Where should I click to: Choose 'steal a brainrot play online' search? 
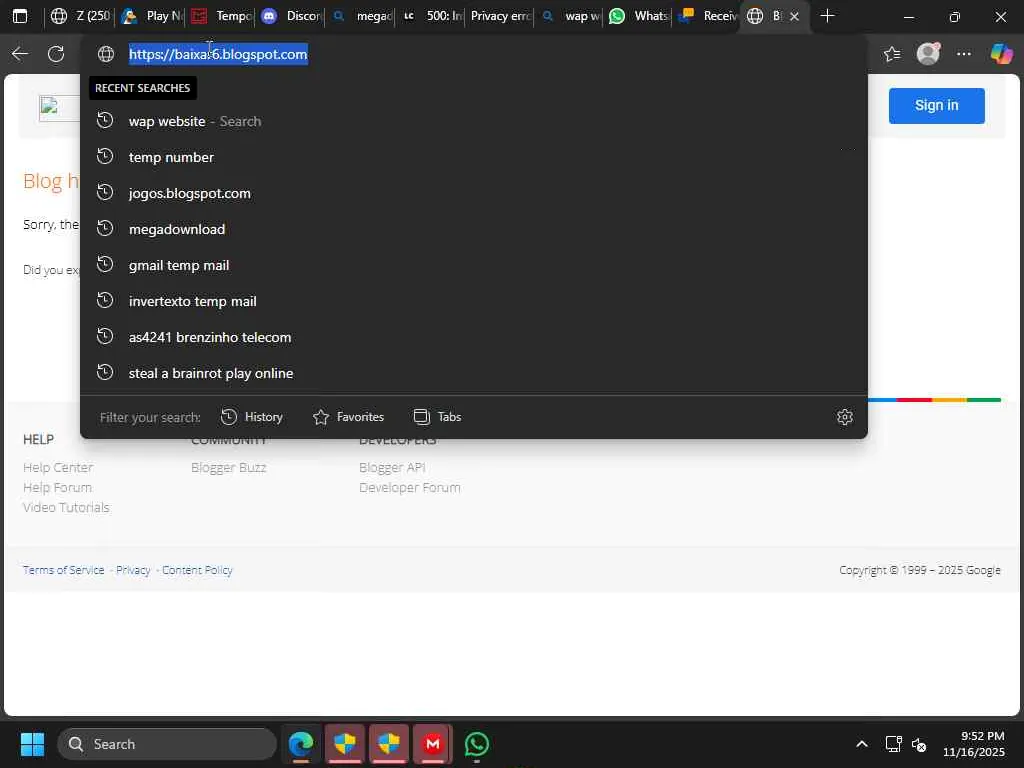click(473, 373)
